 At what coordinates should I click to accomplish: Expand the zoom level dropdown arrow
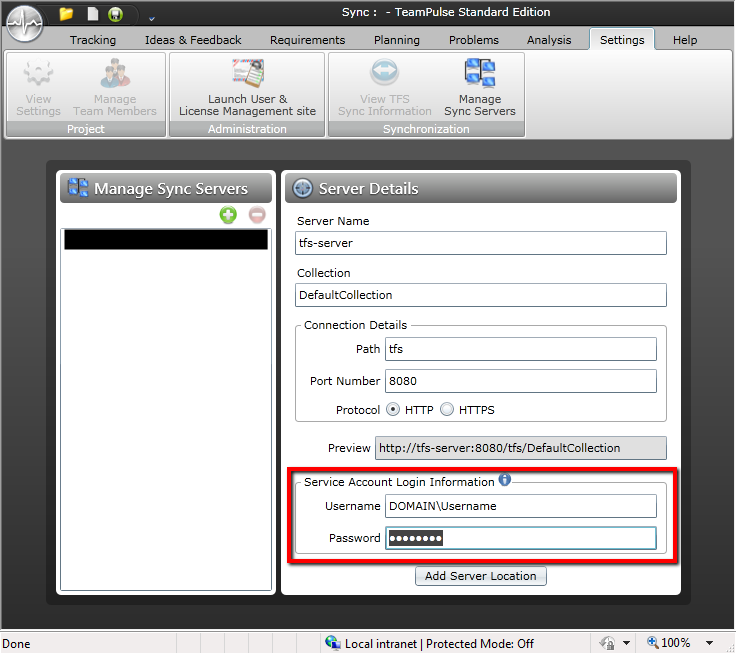tap(710, 643)
